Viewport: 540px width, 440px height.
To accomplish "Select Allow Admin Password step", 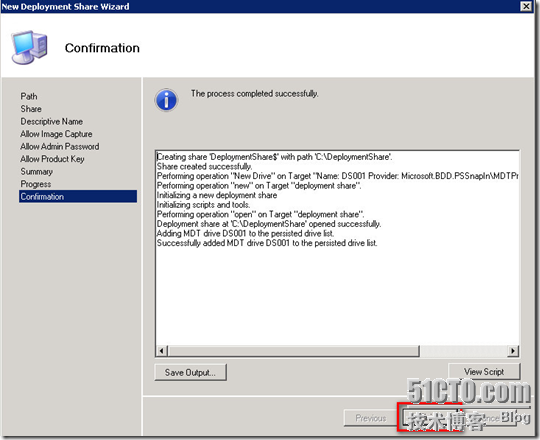I will [60, 146].
